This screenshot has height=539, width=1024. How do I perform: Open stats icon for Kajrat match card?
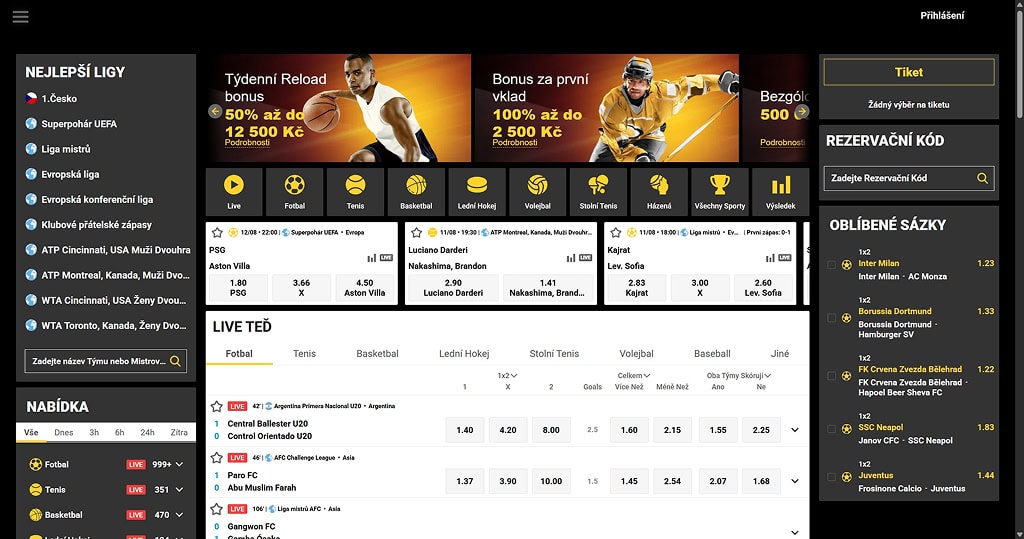point(770,258)
